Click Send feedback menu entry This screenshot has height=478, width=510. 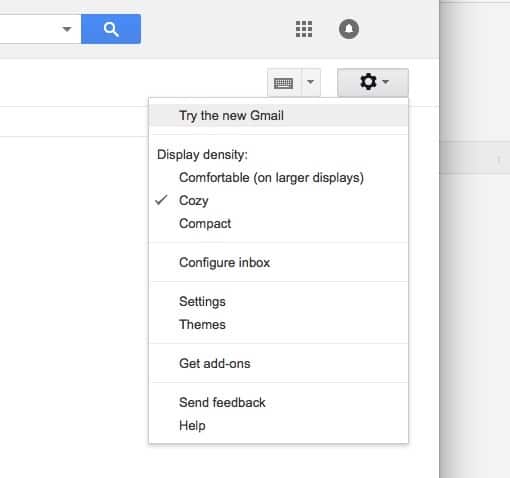click(279, 403)
